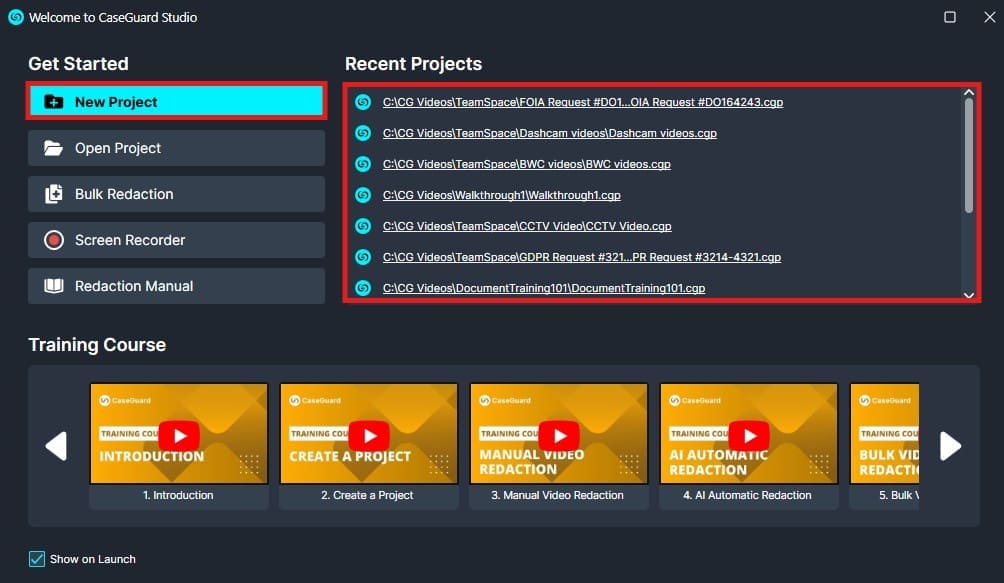The image size is (1004, 583).
Task: Click the CaseGuard spiral icon beside the FOIA Request project
Action: tap(362, 102)
